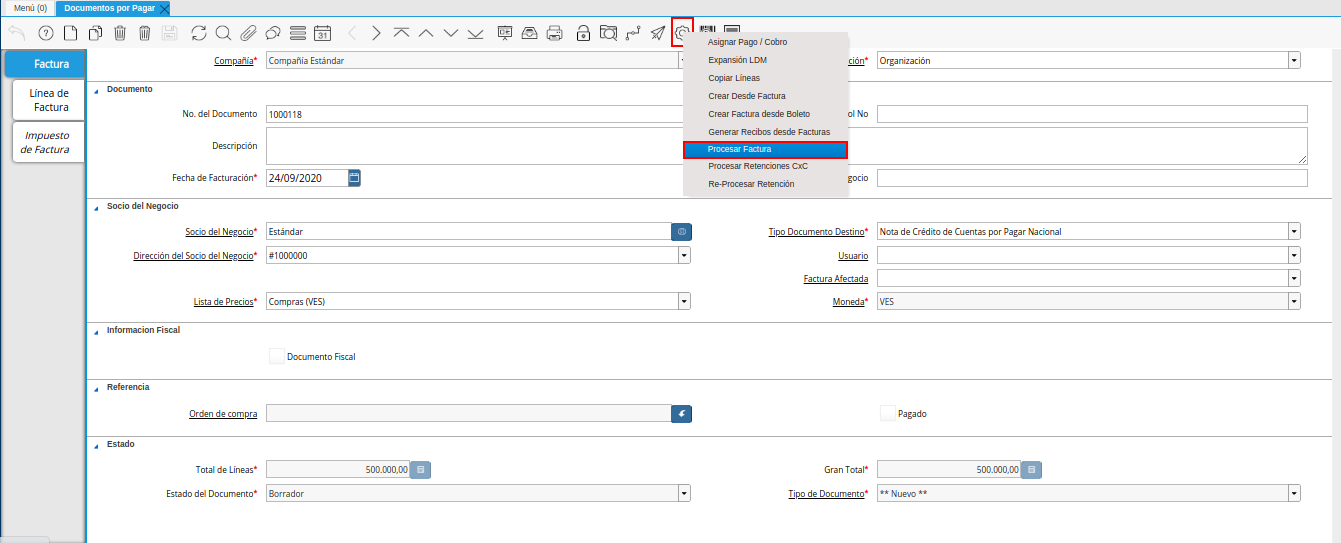The image size is (1341, 543).
Task: Click the attachment paperclip icon
Action: 248,33
